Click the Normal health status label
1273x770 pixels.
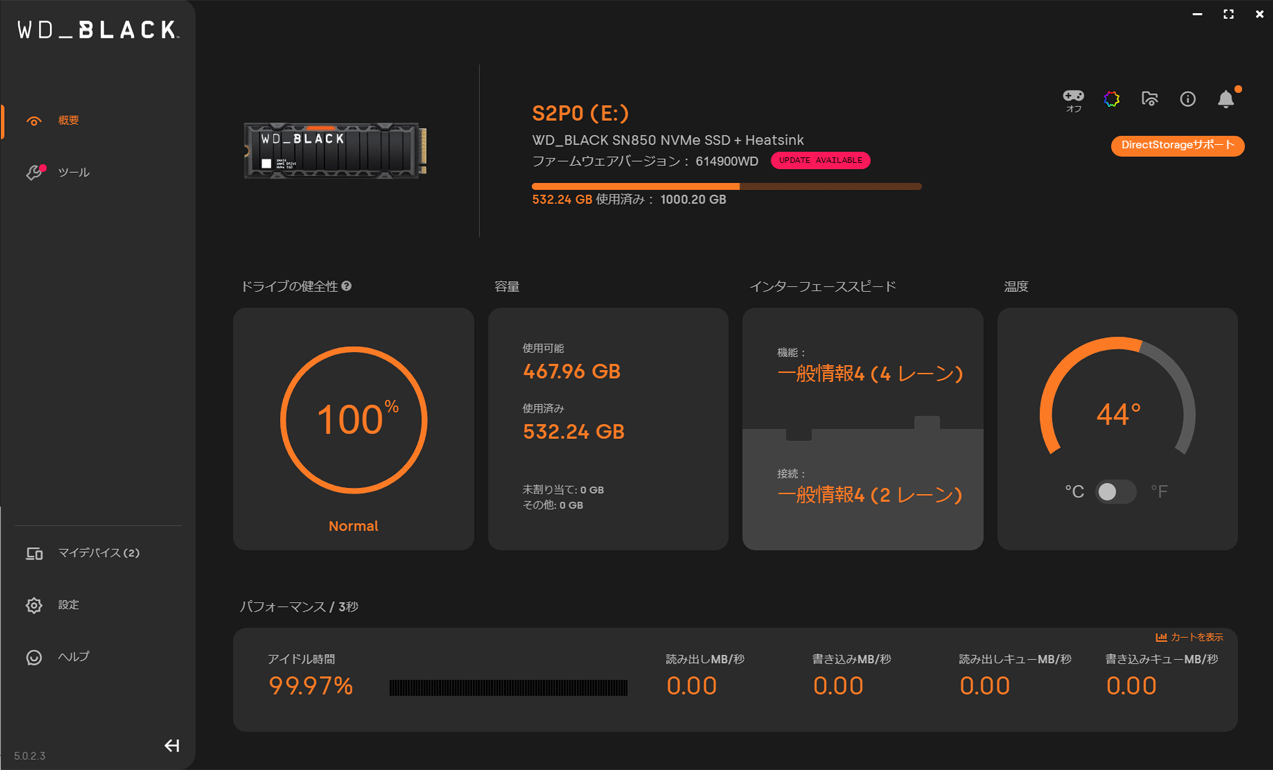353,526
